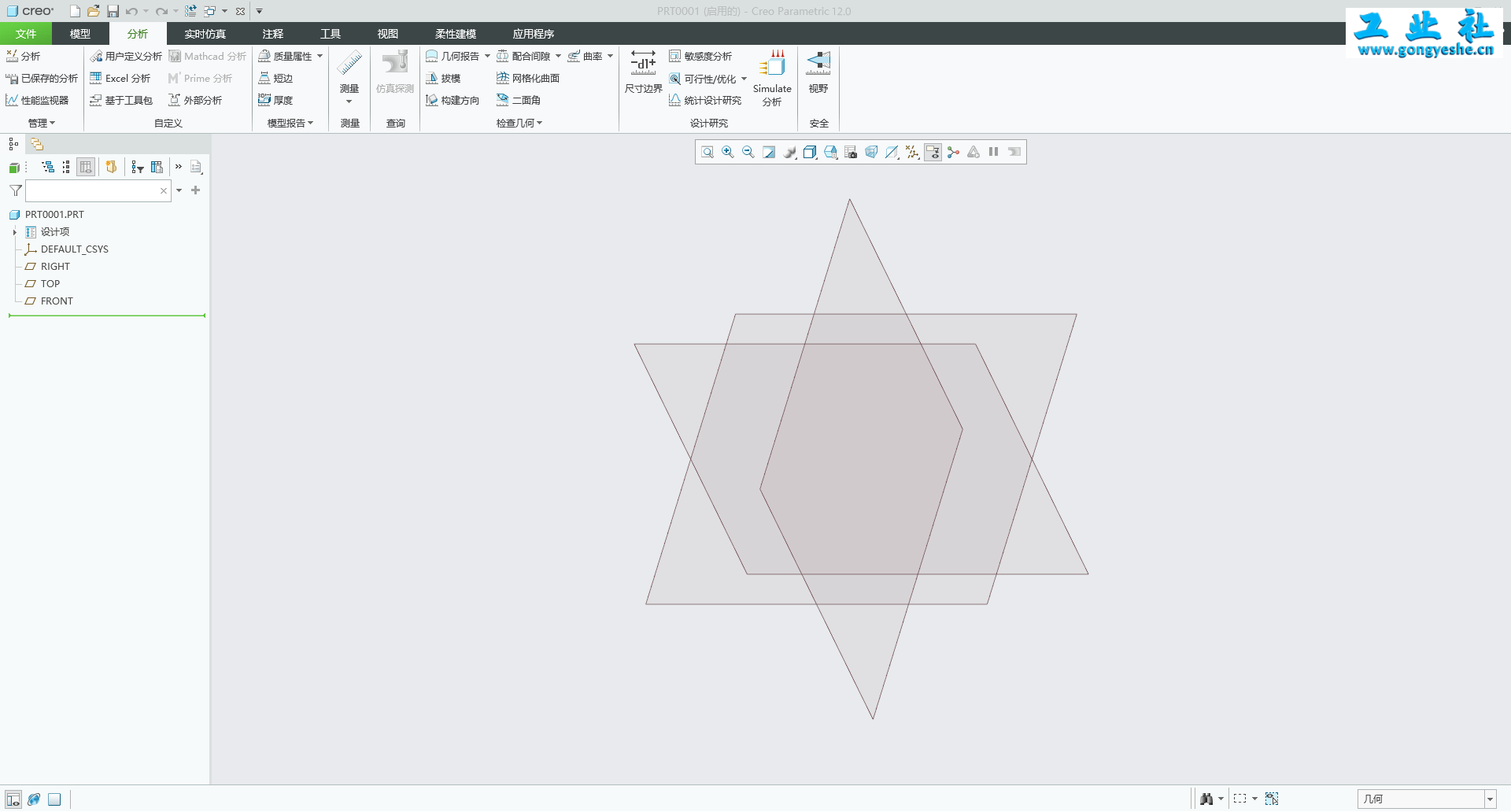Expand the 检查几何 group menu
This screenshot has width=1511, height=812.
click(x=519, y=124)
